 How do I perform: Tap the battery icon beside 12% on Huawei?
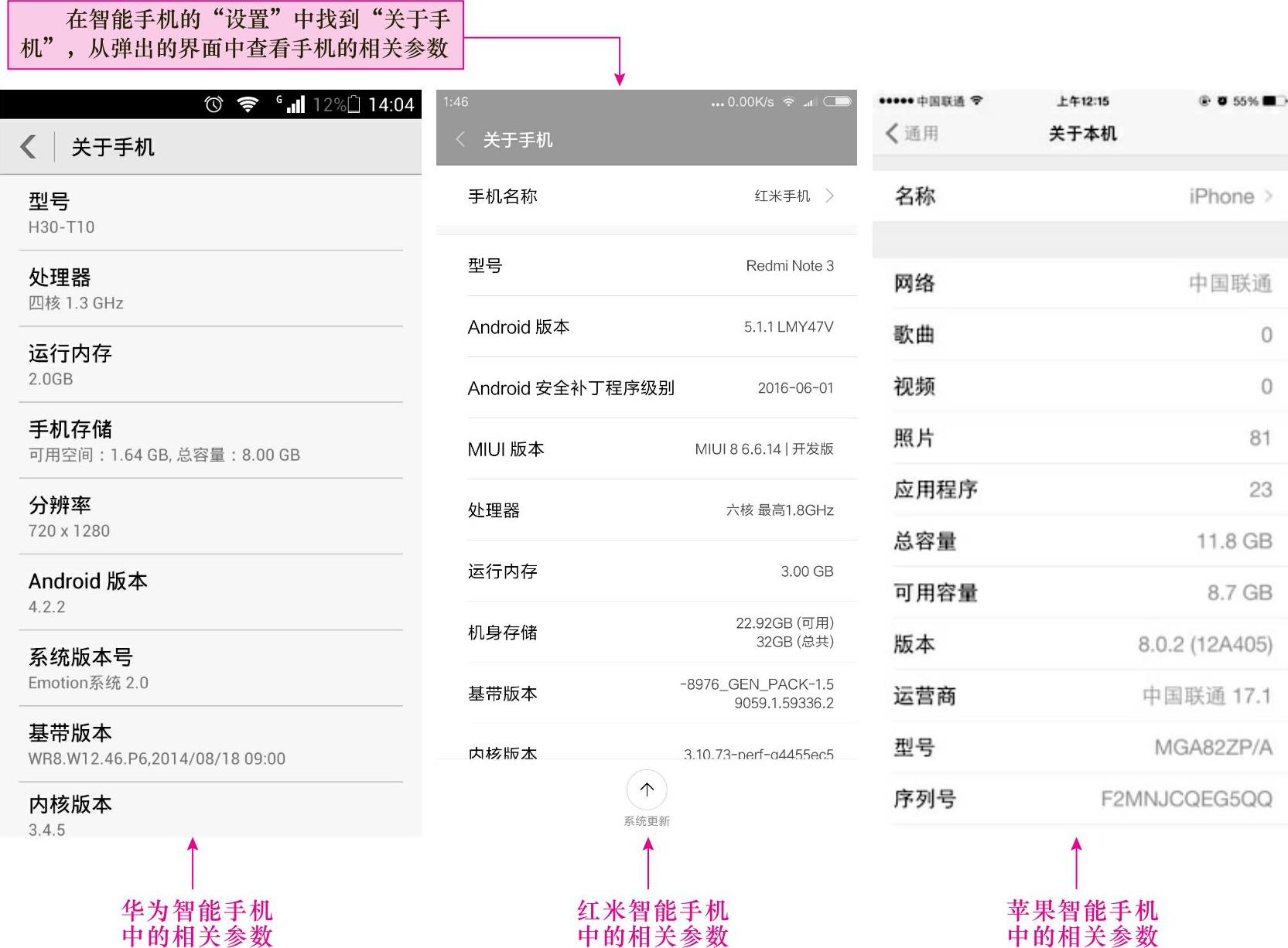pos(354,104)
